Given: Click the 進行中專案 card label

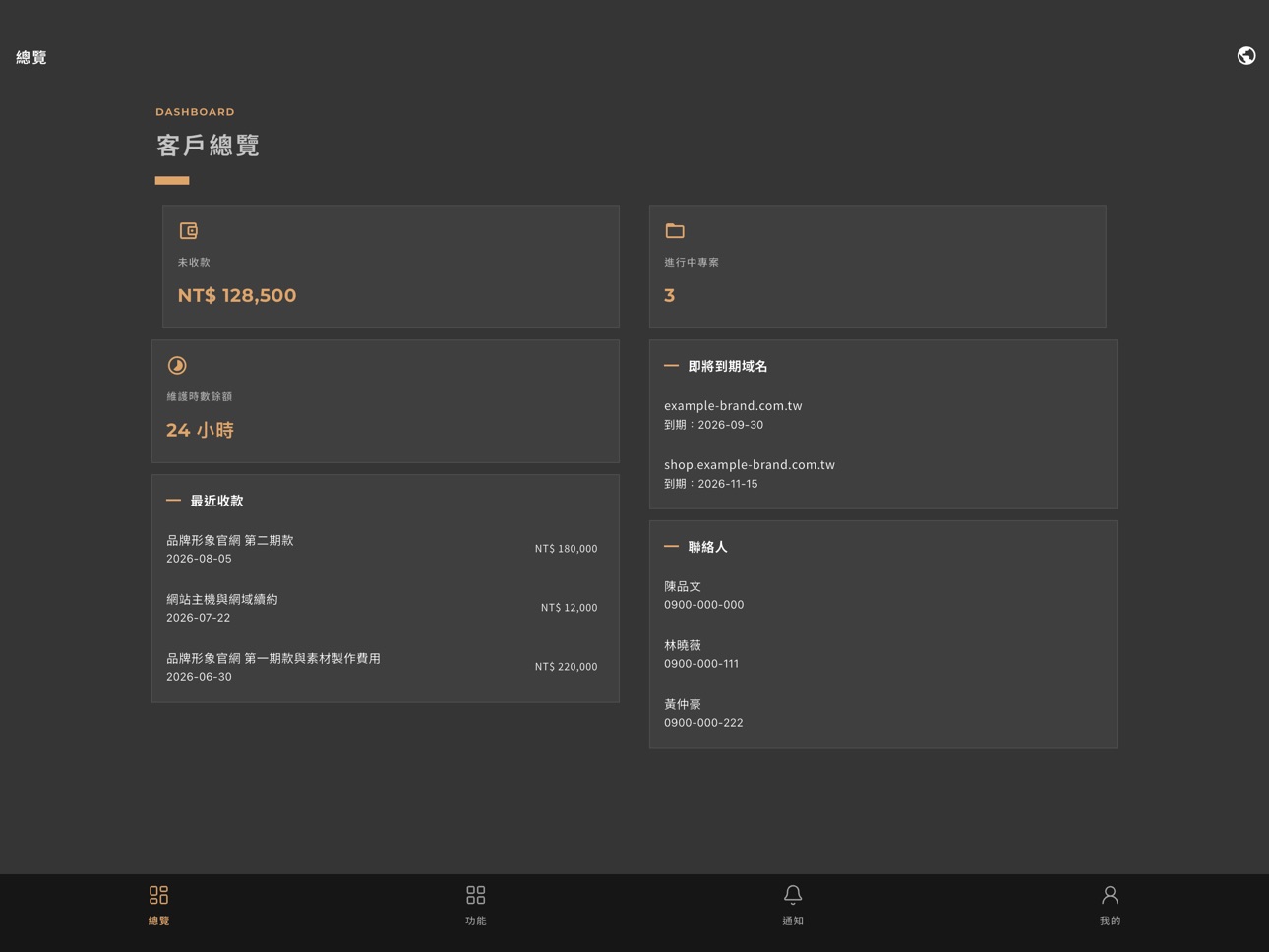Looking at the screenshot, I should click(x=692, y=263).
